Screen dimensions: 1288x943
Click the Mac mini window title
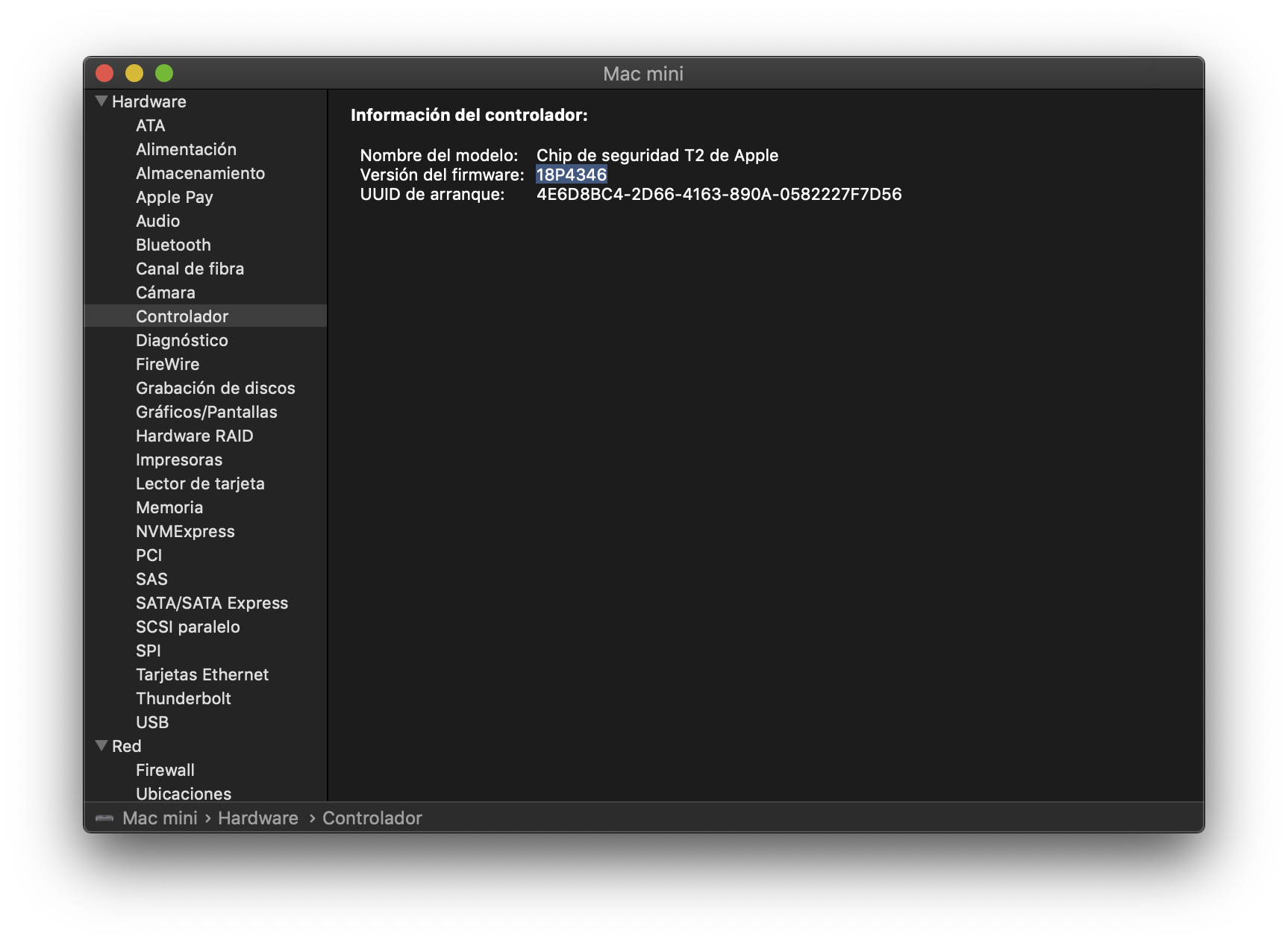click(643, 74)
